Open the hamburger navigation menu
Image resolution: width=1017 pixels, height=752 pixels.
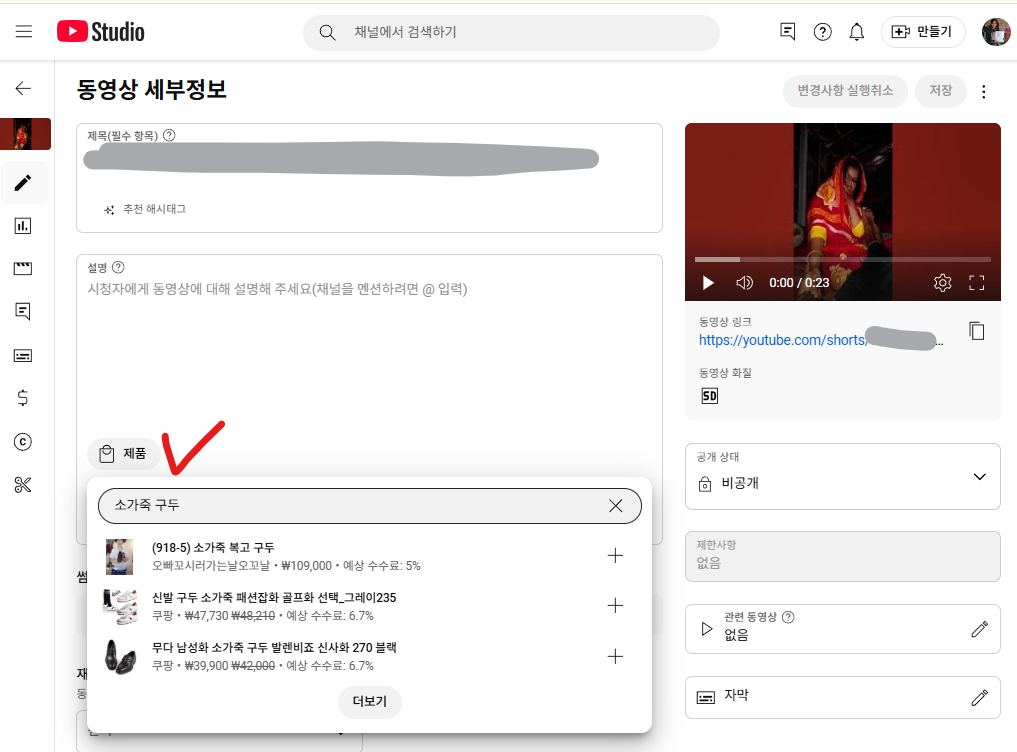pos(24,32)
